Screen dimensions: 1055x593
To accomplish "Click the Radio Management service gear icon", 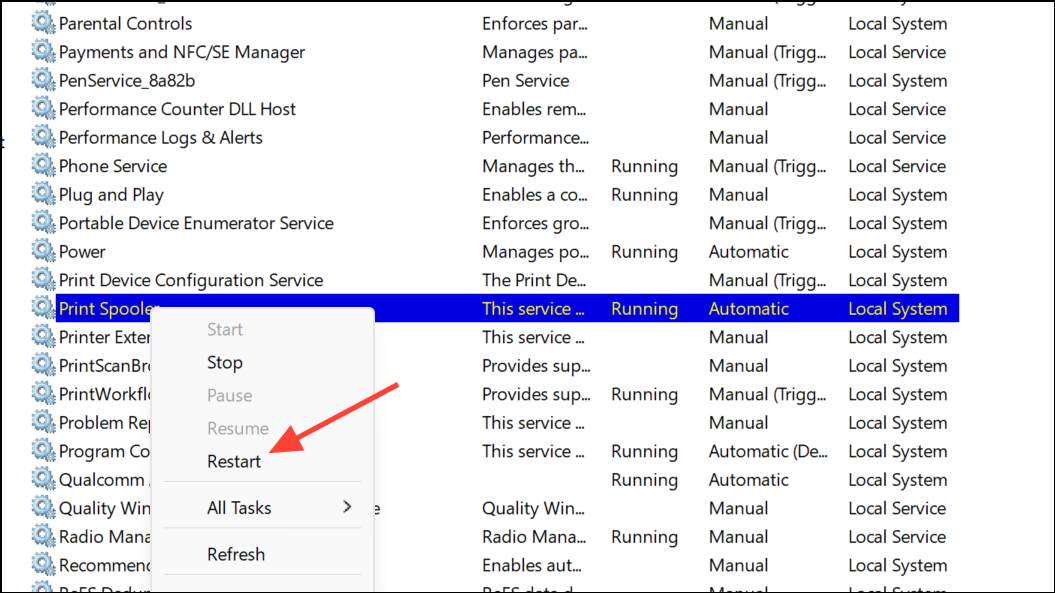I will 43,536.
